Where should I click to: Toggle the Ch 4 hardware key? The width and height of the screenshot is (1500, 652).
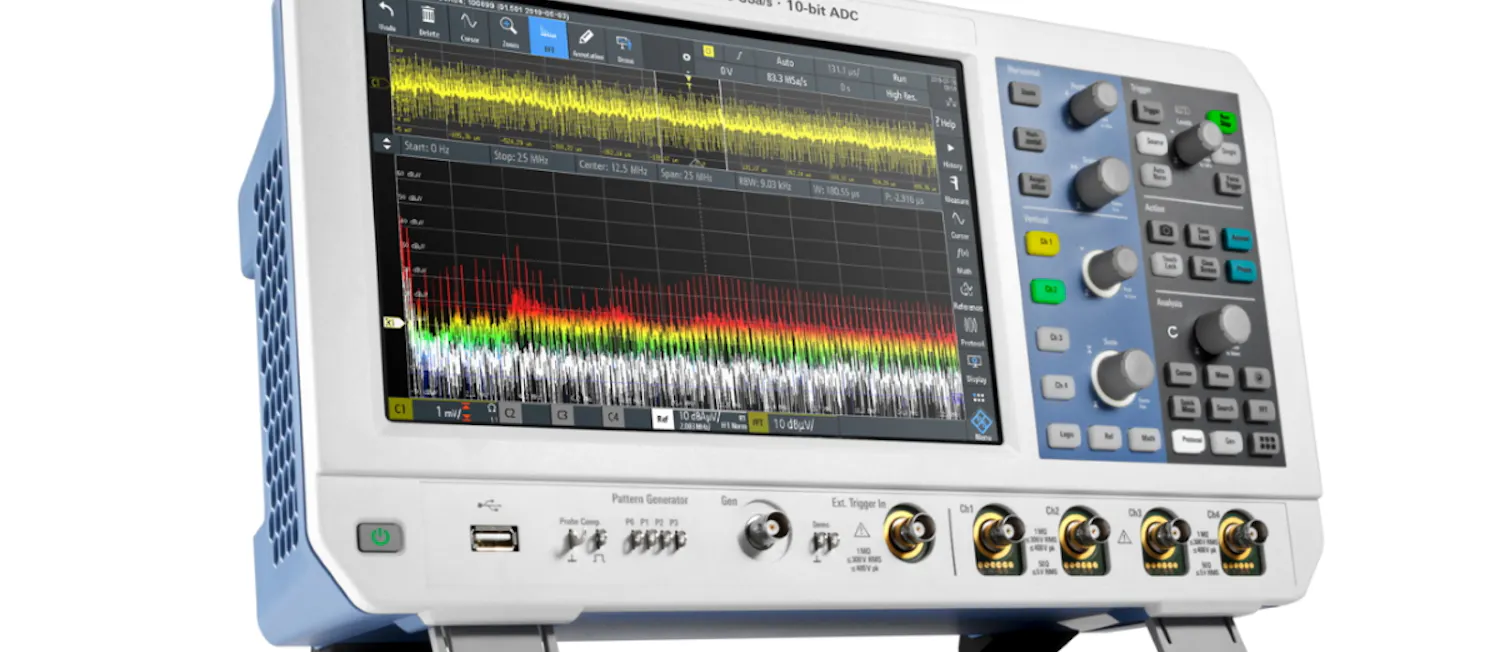tap(1058, 387)
